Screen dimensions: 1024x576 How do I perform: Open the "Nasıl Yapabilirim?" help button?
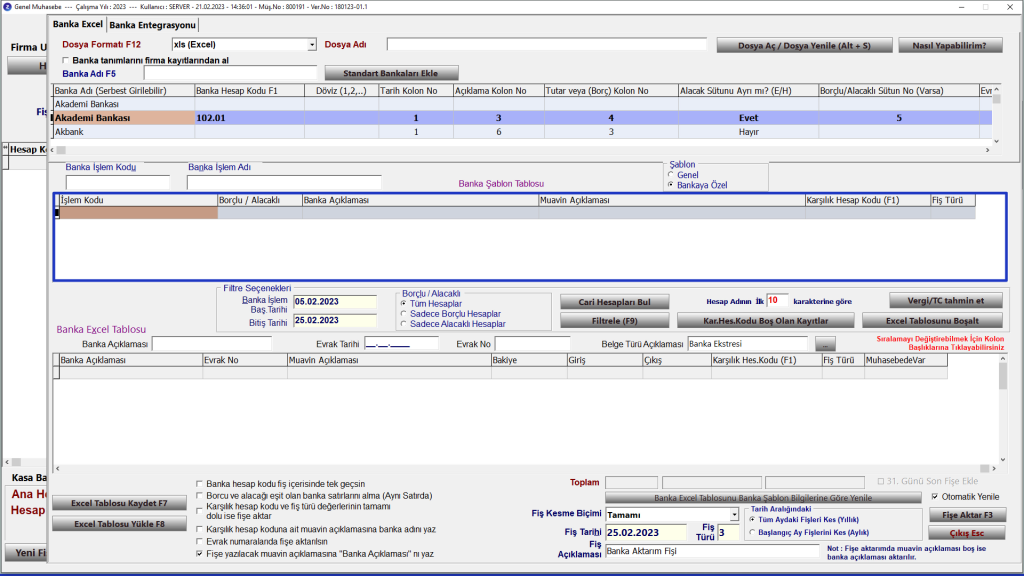point(950,46)
